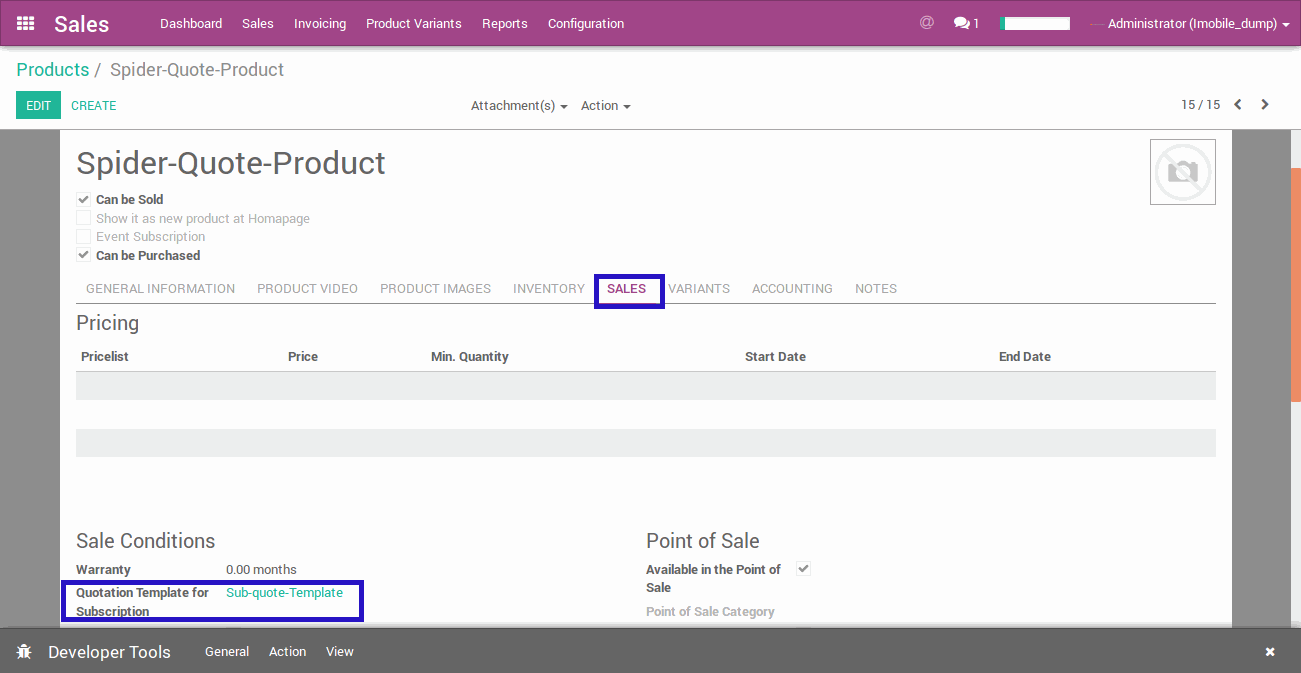1301x673 pixels.
Task: Toggle Available in the Point of Sale checkbox
Action: coord(803,569)
